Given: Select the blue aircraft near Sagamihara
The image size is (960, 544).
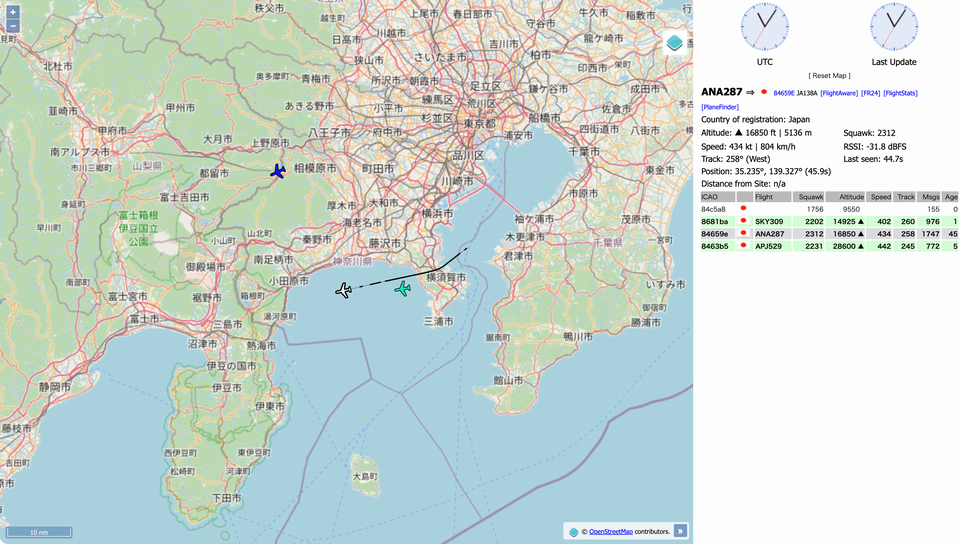Looking at the screenshot, I should click(x=278, y=171).
